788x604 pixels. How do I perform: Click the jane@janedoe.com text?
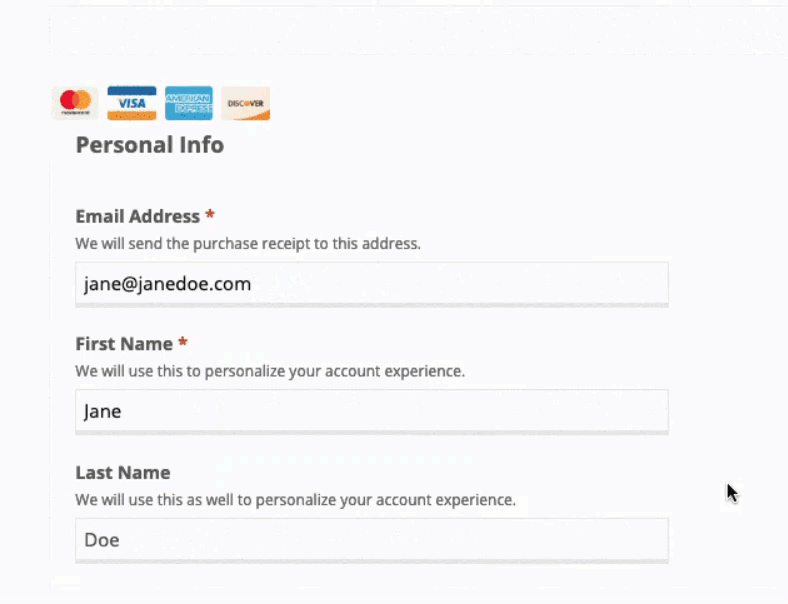tap(167, 284)
